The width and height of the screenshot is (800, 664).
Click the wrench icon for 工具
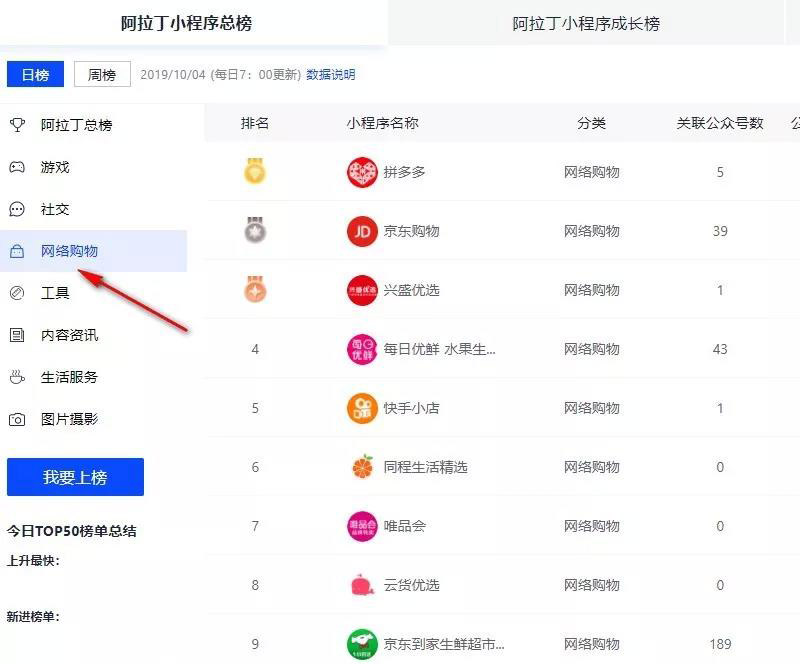pyautogui.click(x=17, y=293)
